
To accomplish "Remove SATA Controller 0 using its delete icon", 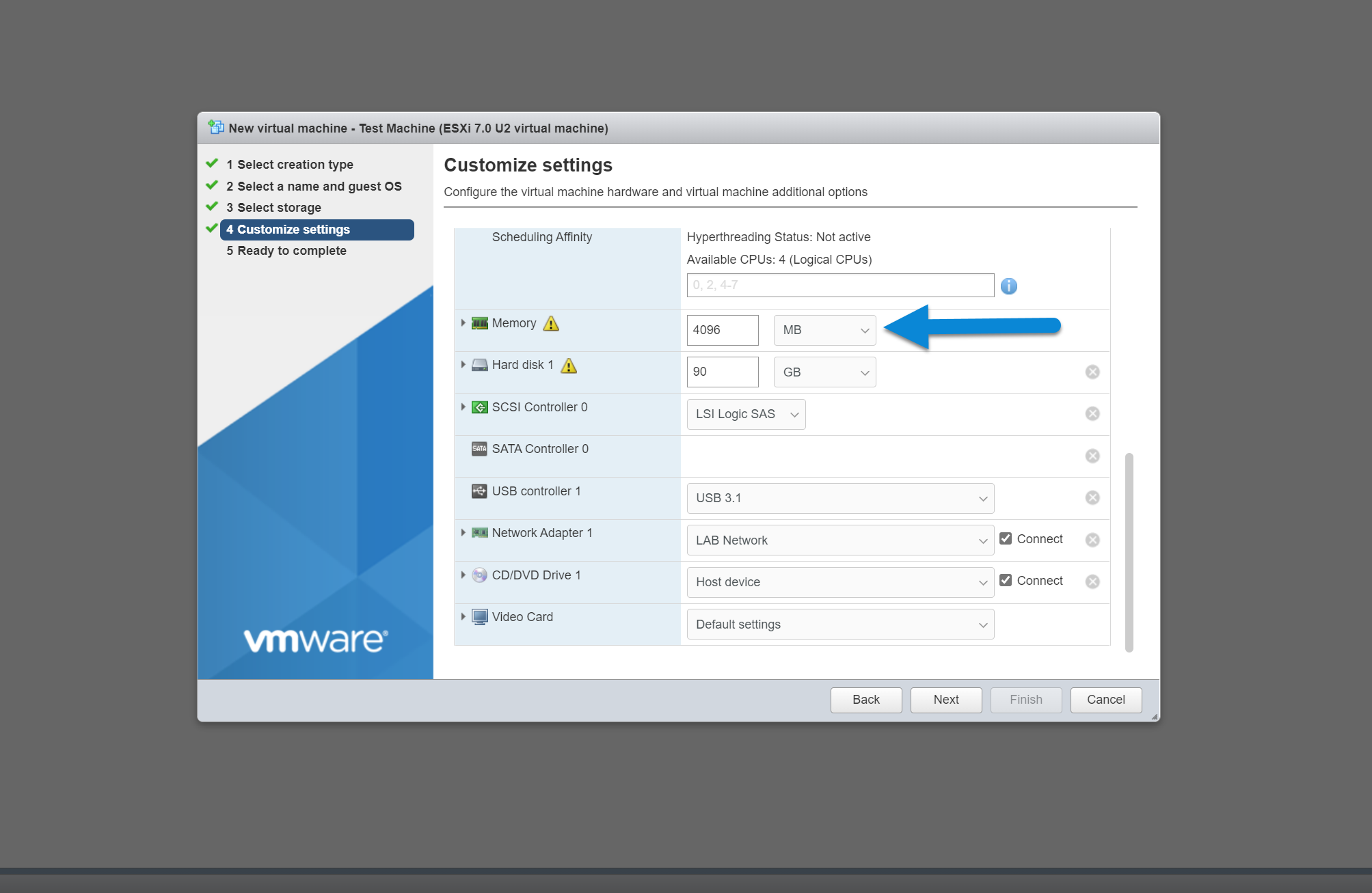I will [x=1092, y=456].
